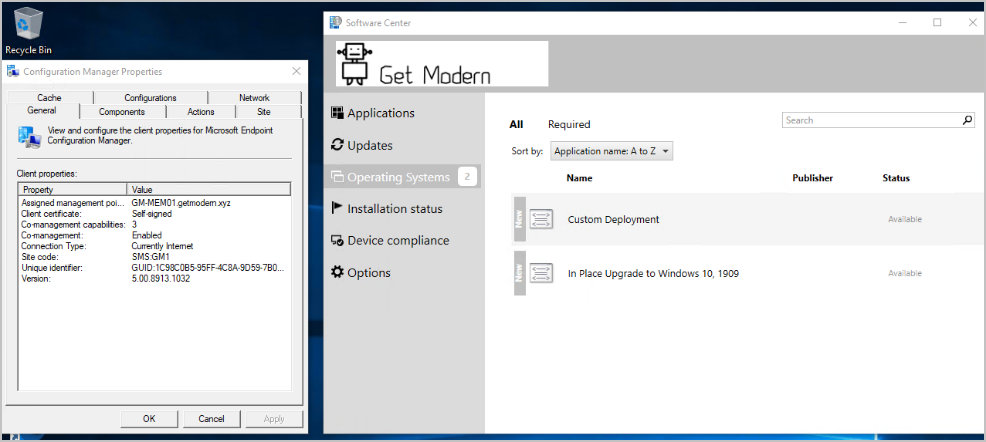Click the Options gear icon
Image resolution: width=986 pixels, height=442 pixels.
point(338,273)
